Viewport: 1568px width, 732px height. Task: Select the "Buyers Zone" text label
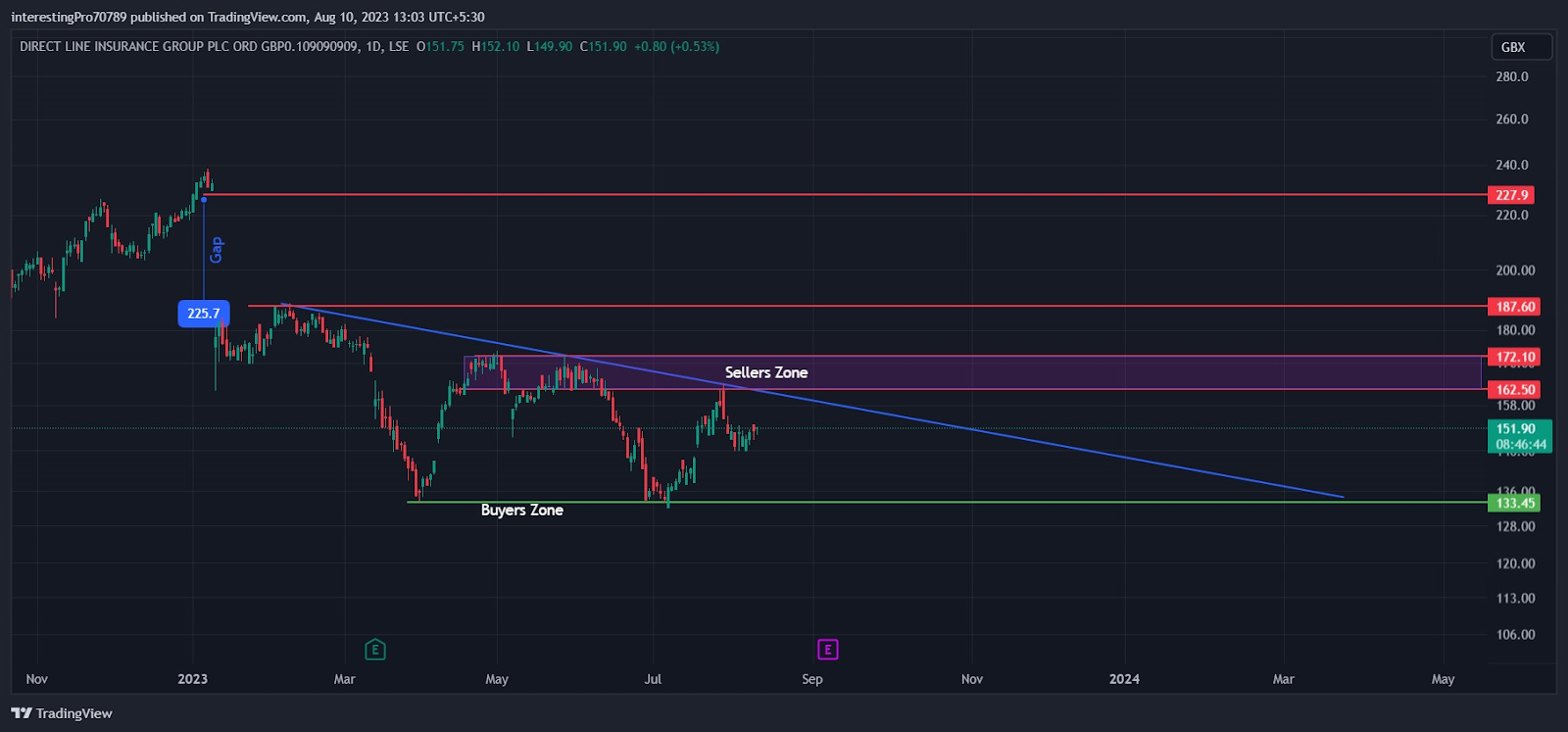(522, 510)
